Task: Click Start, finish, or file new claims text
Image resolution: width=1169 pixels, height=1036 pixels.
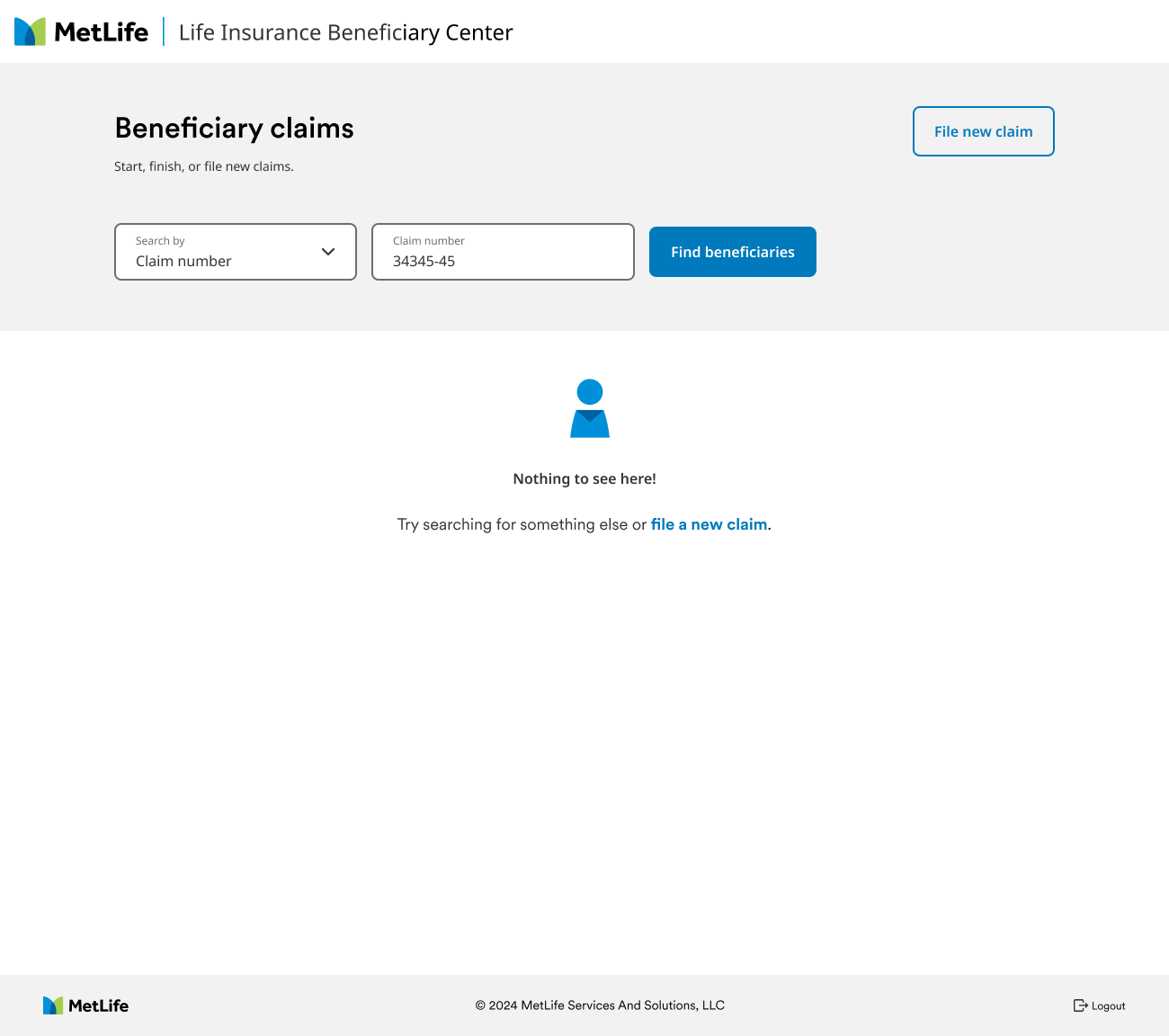Action: pyautogui.click(x=204, y=166)
